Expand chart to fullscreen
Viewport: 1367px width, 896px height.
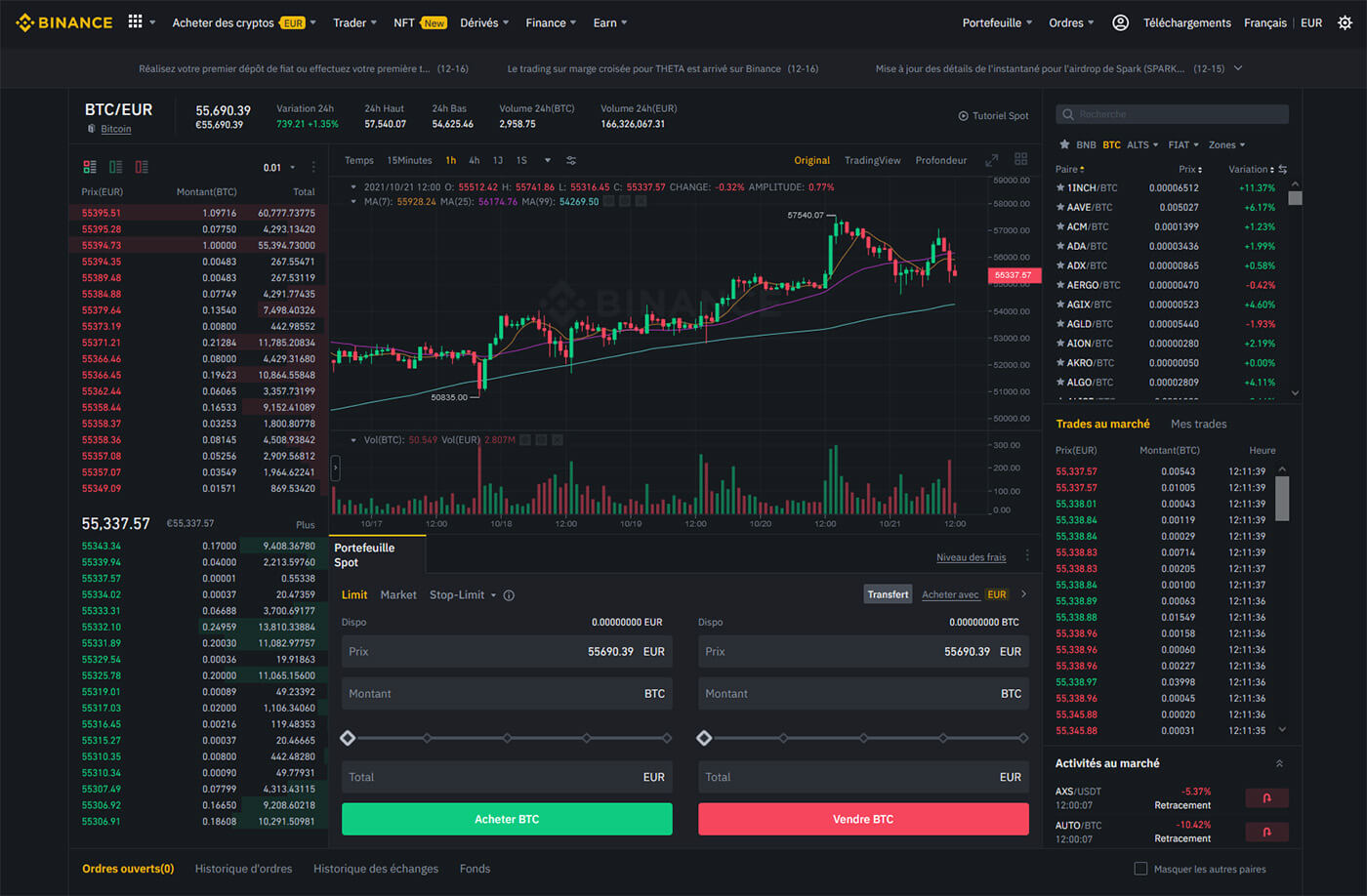(x=992, y=160)
